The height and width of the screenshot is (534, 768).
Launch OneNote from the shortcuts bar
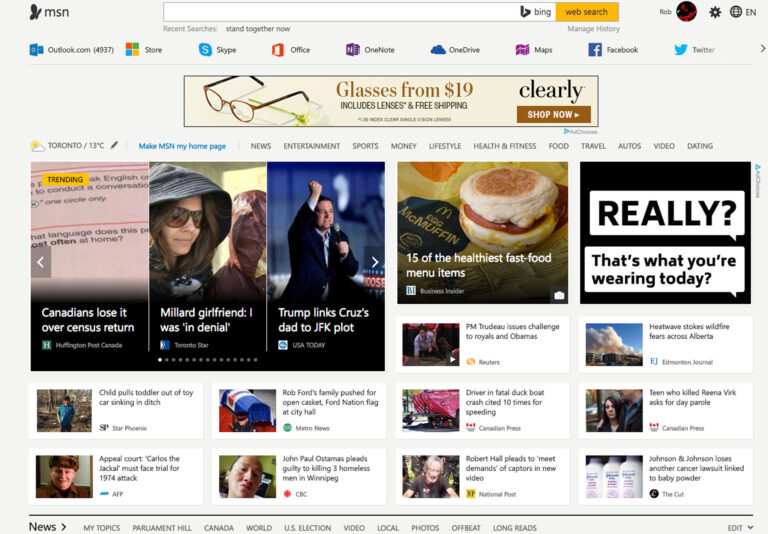tap(352, 50)
